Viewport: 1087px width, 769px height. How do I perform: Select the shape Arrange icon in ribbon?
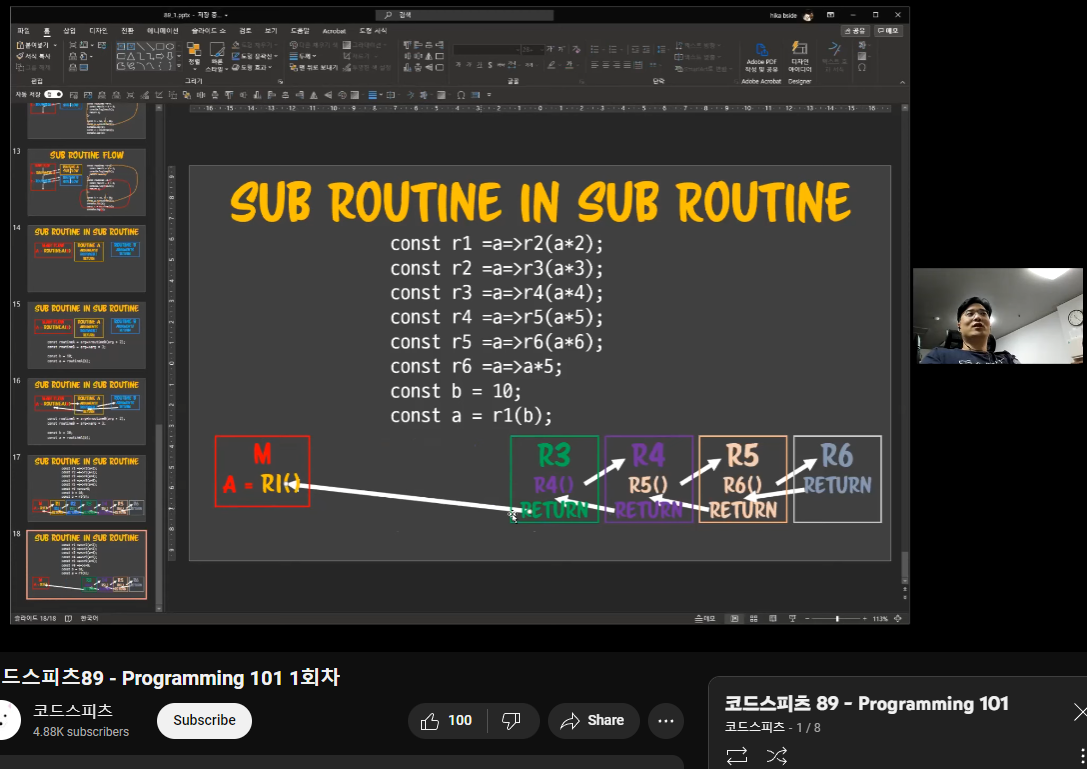(194, 50)
